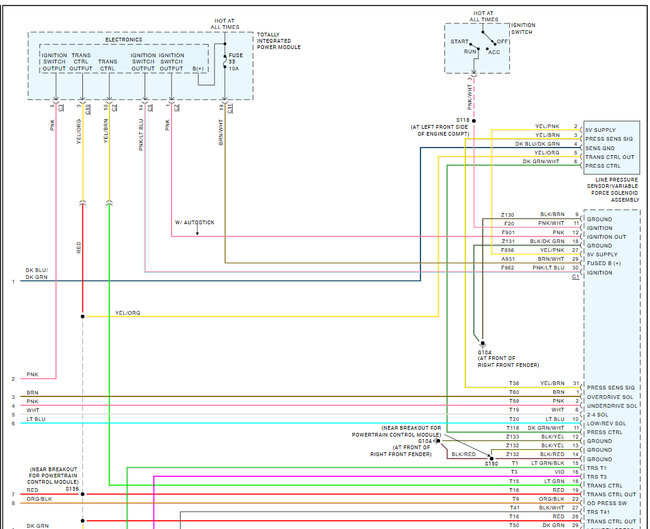Select the Z130 circuit code
Screen dimensions: 650x529
pyautogui.click(x=507, y=215)
